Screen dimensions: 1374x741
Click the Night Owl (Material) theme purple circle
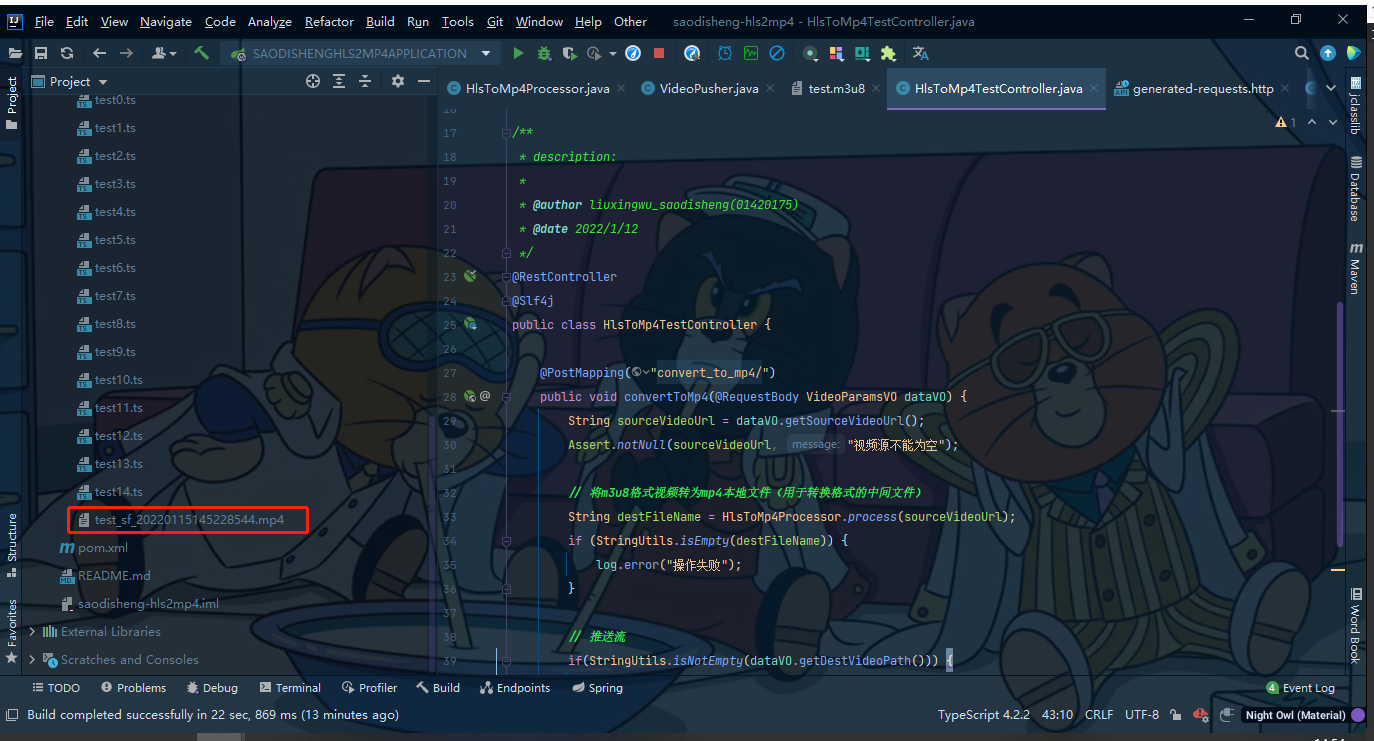1358,715
